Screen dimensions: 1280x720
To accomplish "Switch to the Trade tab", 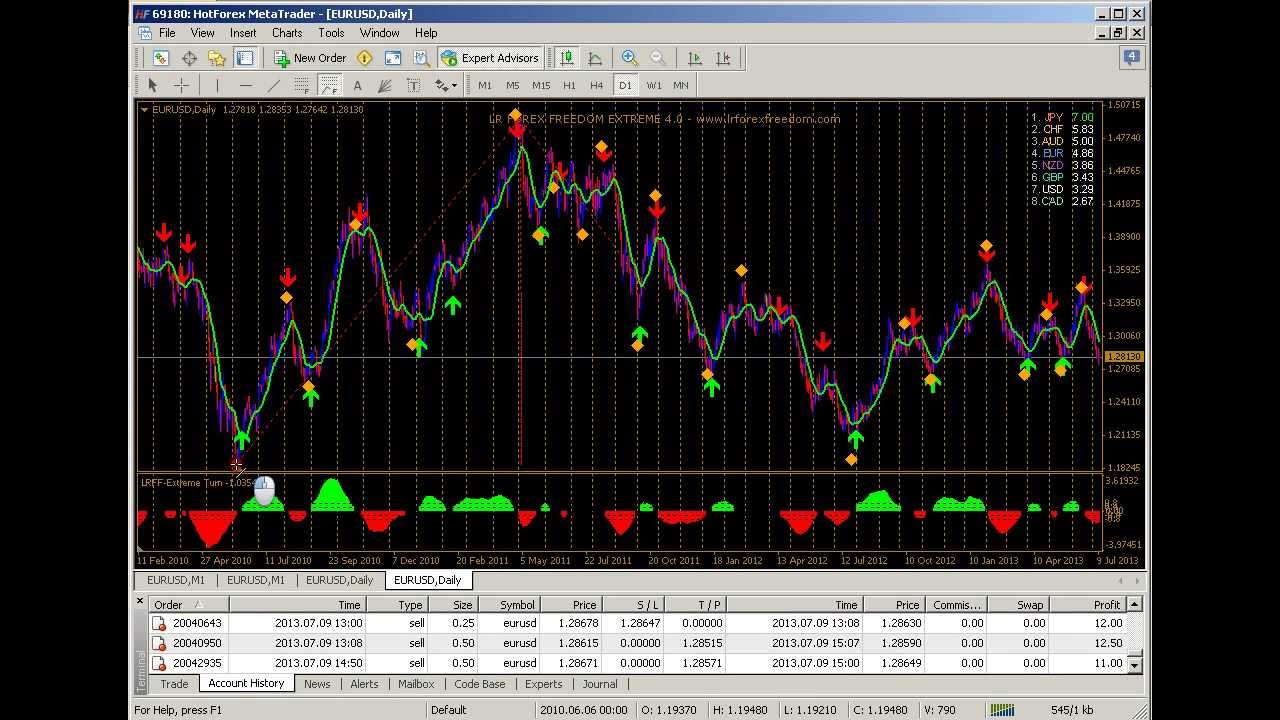I will click(174, 684).
